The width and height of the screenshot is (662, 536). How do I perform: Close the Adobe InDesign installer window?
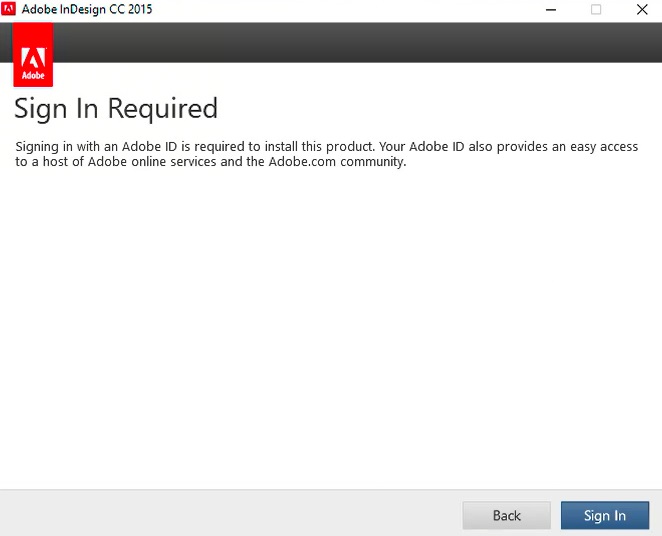tap(641, 9)
